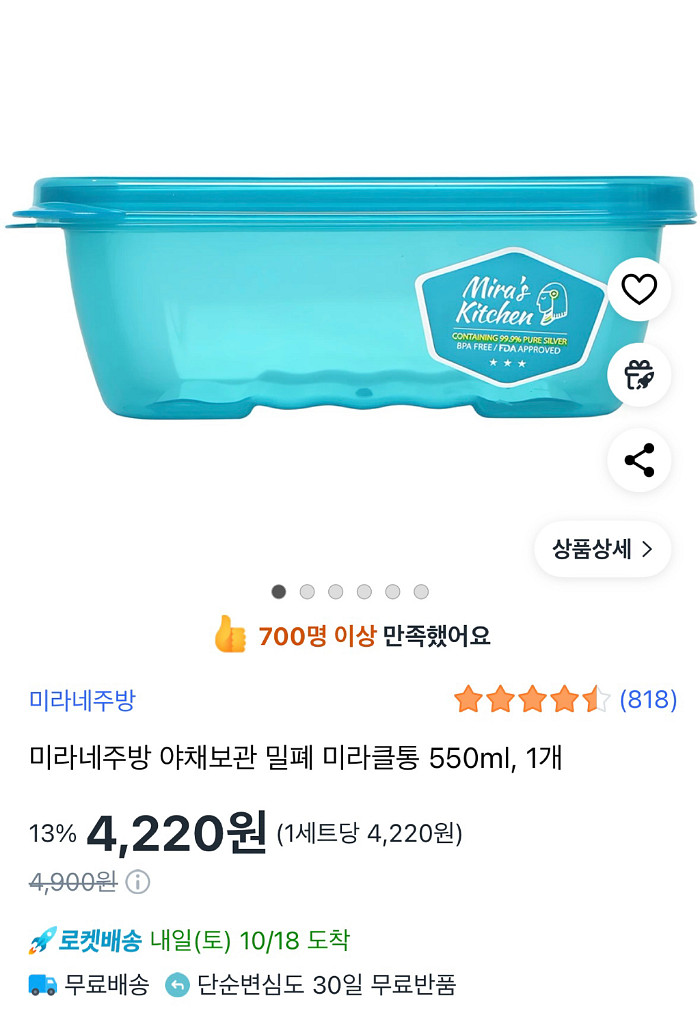Select the first image indicator dot
The width and height of the screenshot is (700, 1024).
[x=279, y=591]
